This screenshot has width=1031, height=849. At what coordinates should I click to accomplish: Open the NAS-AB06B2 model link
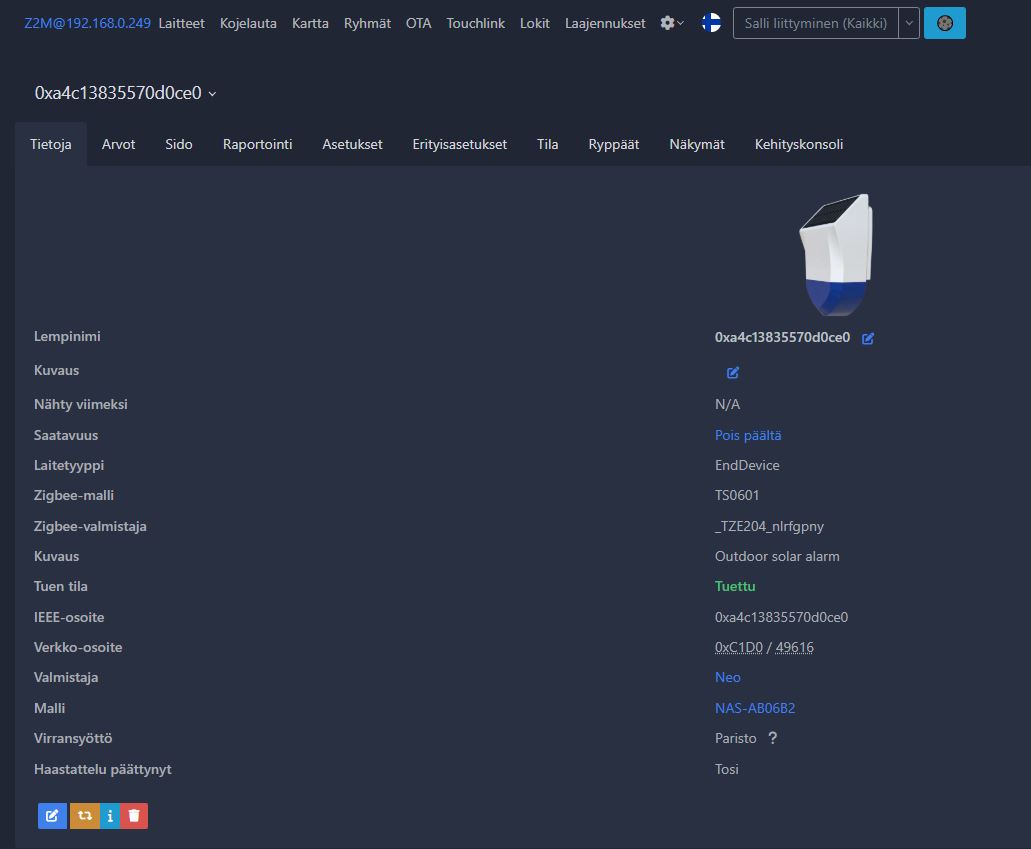754,708
